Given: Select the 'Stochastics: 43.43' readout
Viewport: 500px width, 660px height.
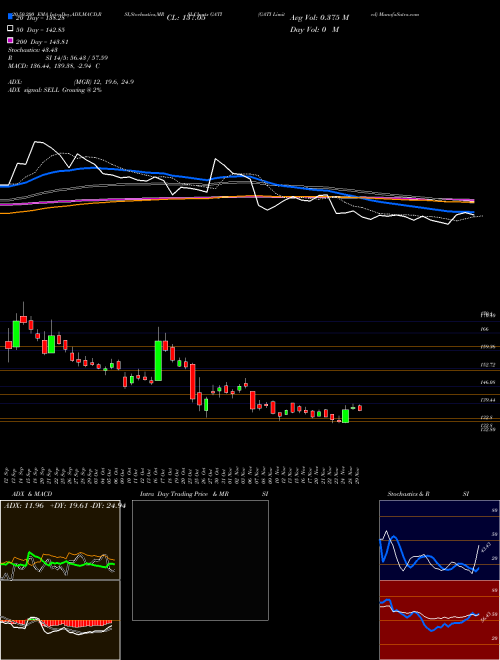Looking at the screenshot, I should [33, 50].
